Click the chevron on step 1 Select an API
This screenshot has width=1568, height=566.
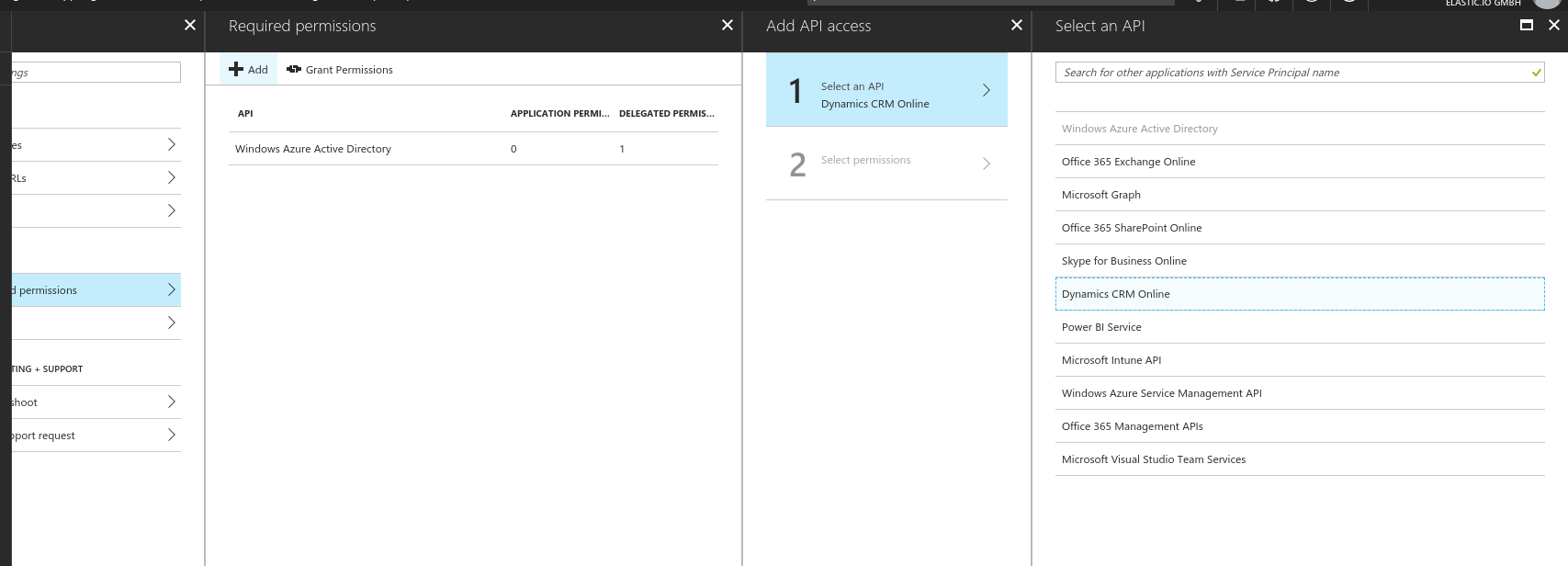(x=987, y=90)
